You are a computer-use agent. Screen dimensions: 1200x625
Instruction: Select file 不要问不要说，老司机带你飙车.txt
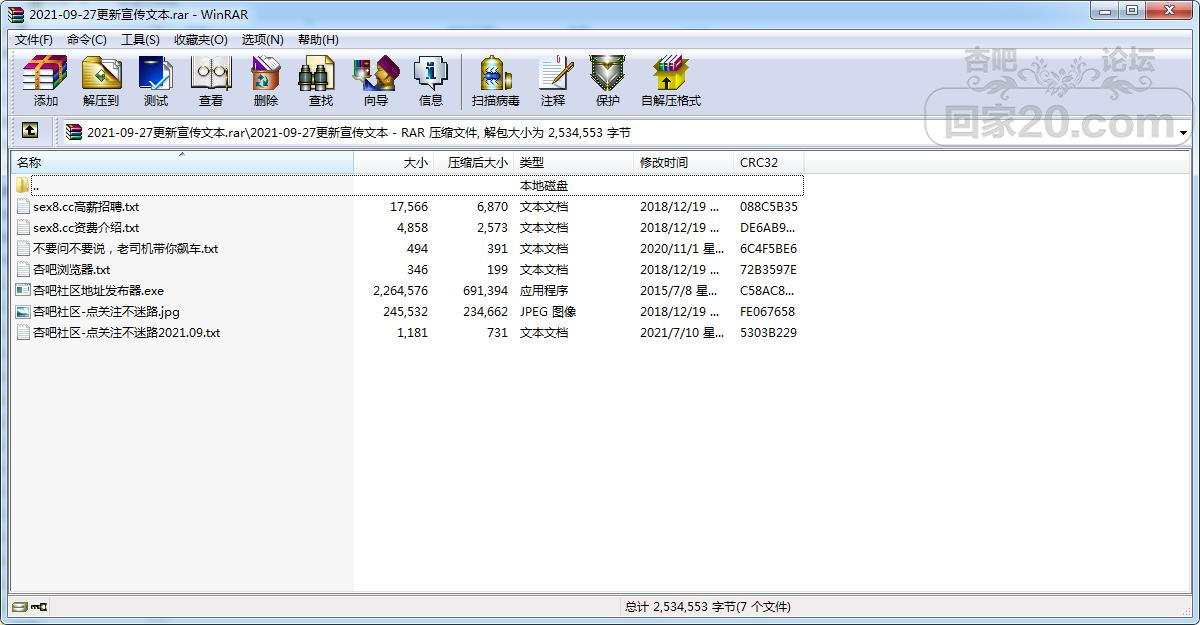pos(125,249)
